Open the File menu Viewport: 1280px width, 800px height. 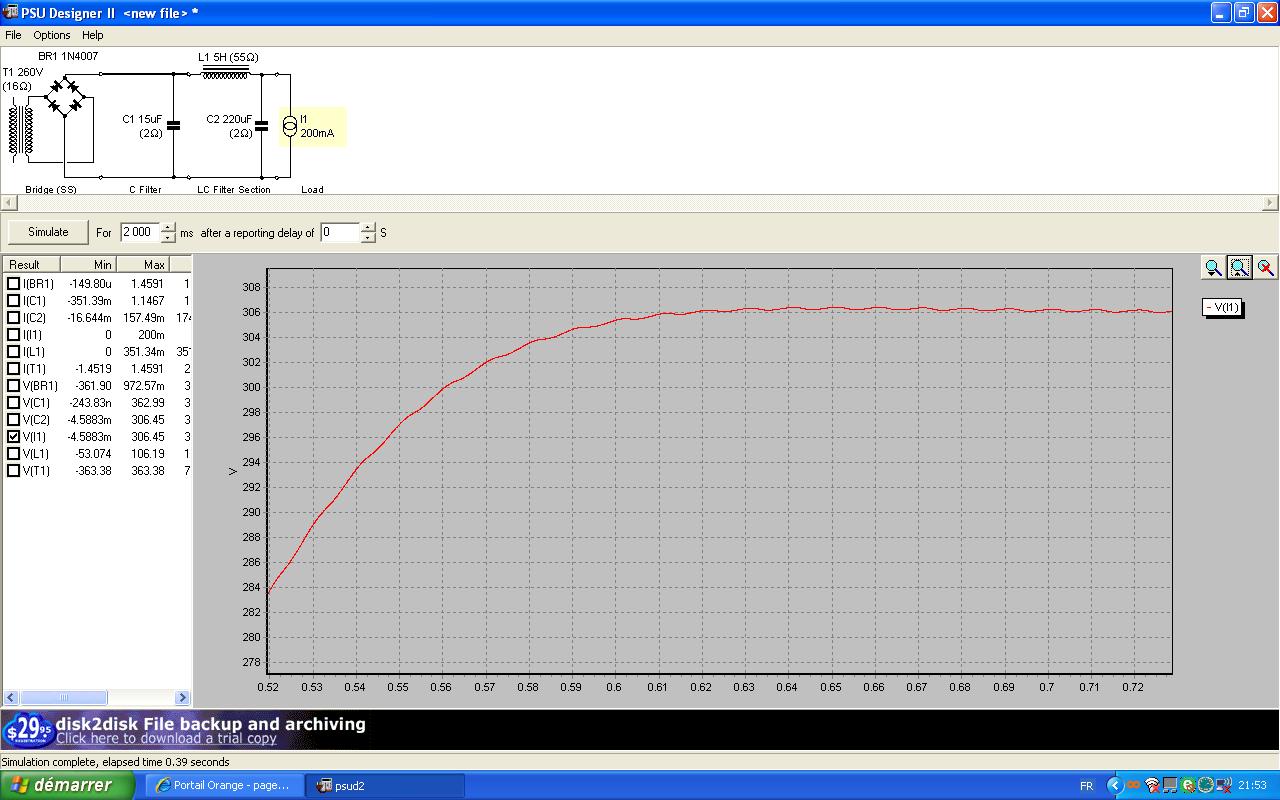pos(13,35)
